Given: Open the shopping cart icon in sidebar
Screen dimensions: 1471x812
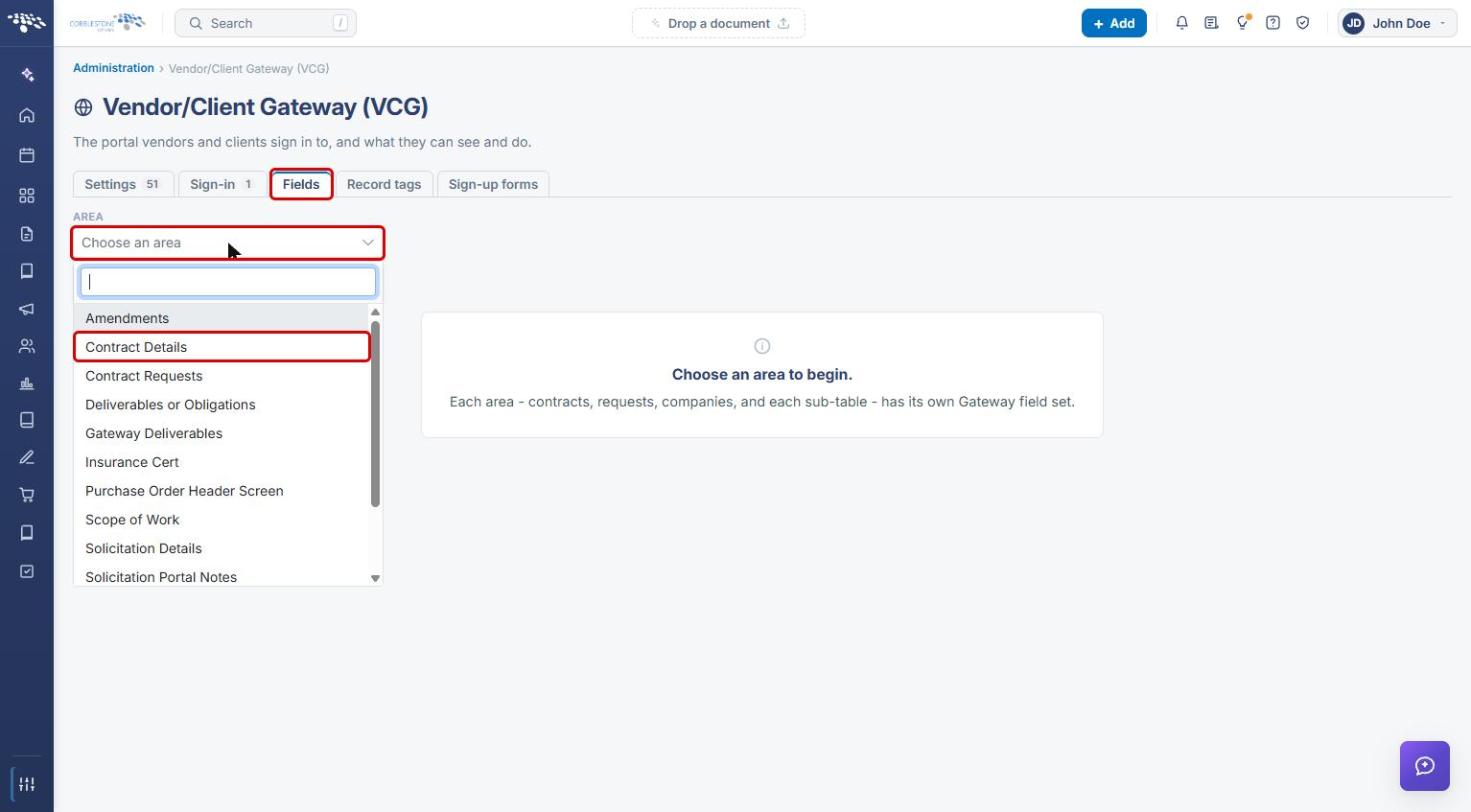Looking at the screenshot, I should (x=27, y=494).
